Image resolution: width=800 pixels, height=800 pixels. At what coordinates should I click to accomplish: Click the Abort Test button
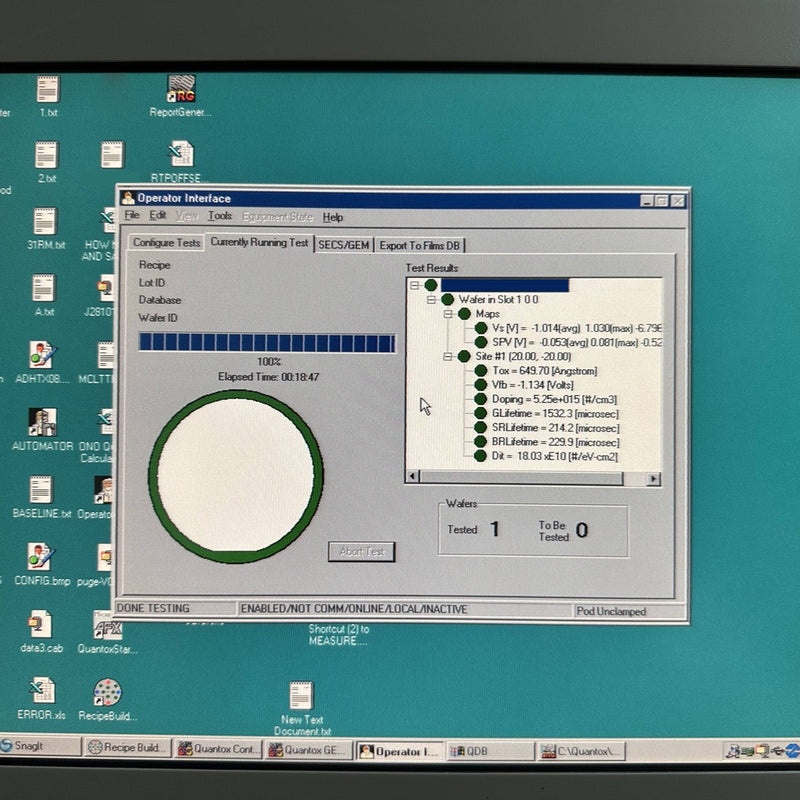point(362,551)
